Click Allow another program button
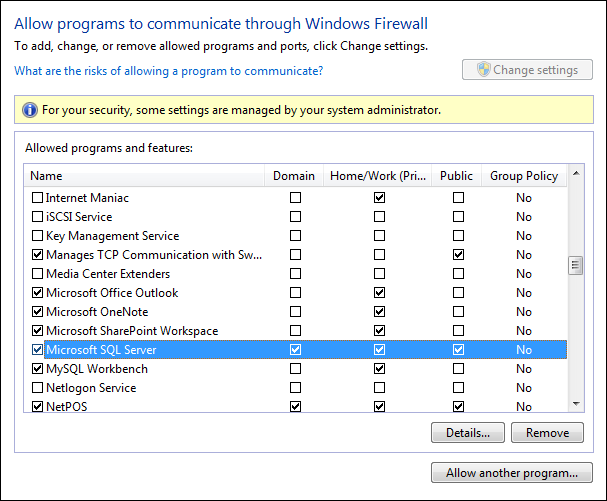607x501 pixels. tap(511, 472)
